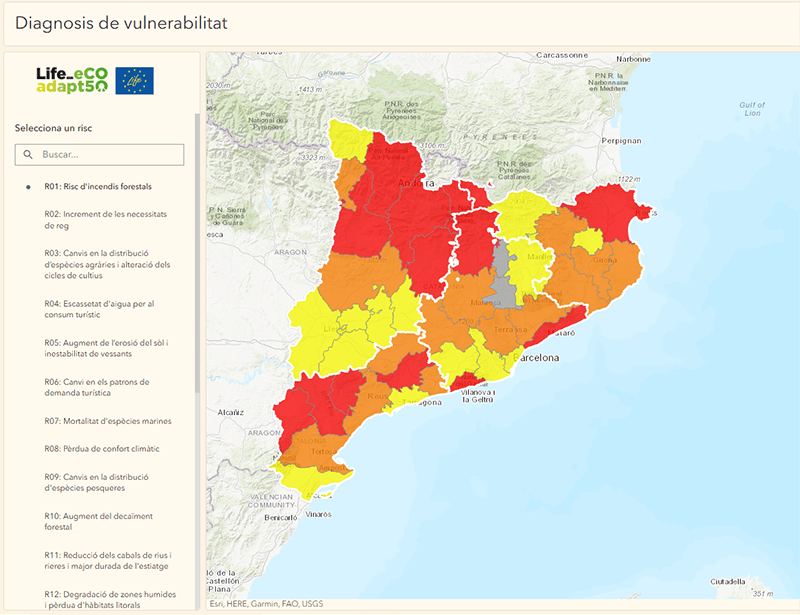Viewport: 800px width, 615px height.
Task: Choose R05 augment de l'erosió del sòl
Action: tap(105, 348)
